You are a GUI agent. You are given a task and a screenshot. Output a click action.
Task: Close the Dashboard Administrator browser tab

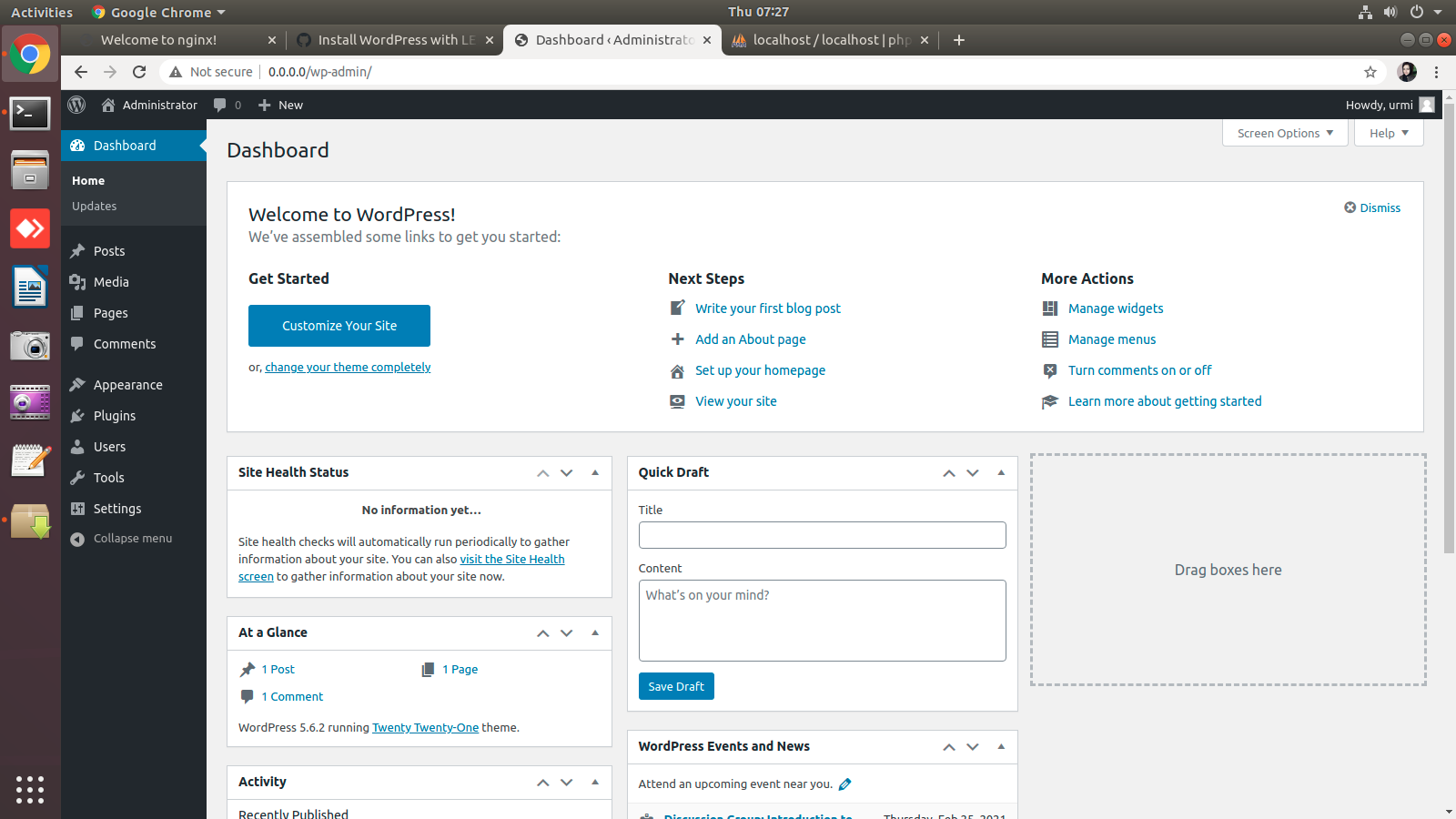[x=707, y=40]
